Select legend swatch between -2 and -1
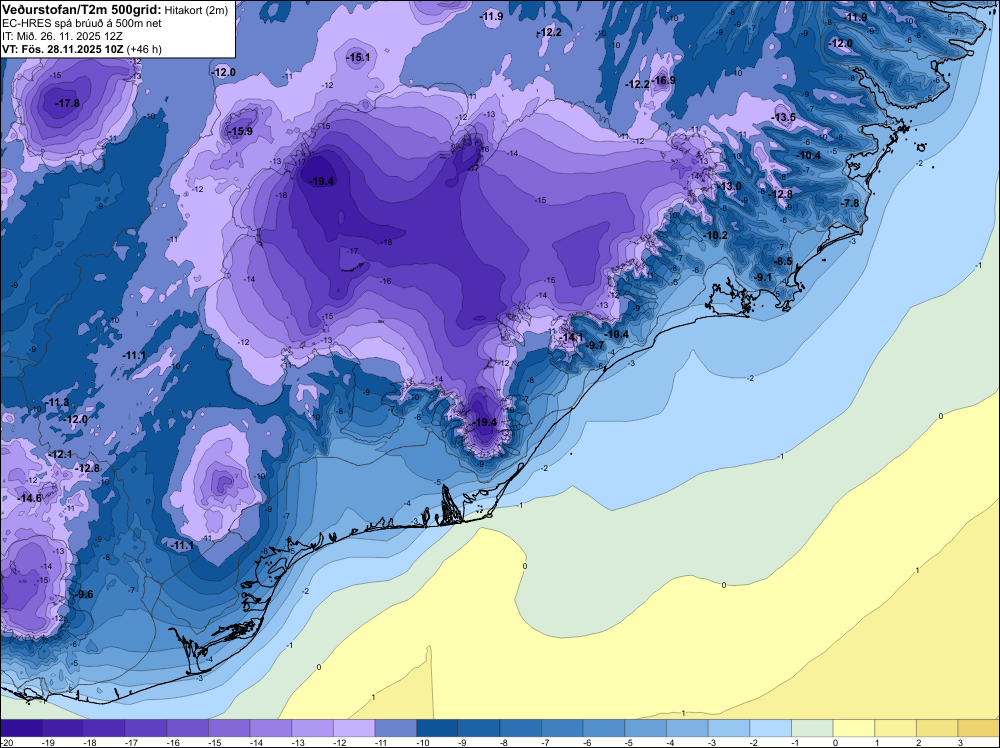This screenshot has height=748, width=1000. pyautogui.click(x=770, y=728)
